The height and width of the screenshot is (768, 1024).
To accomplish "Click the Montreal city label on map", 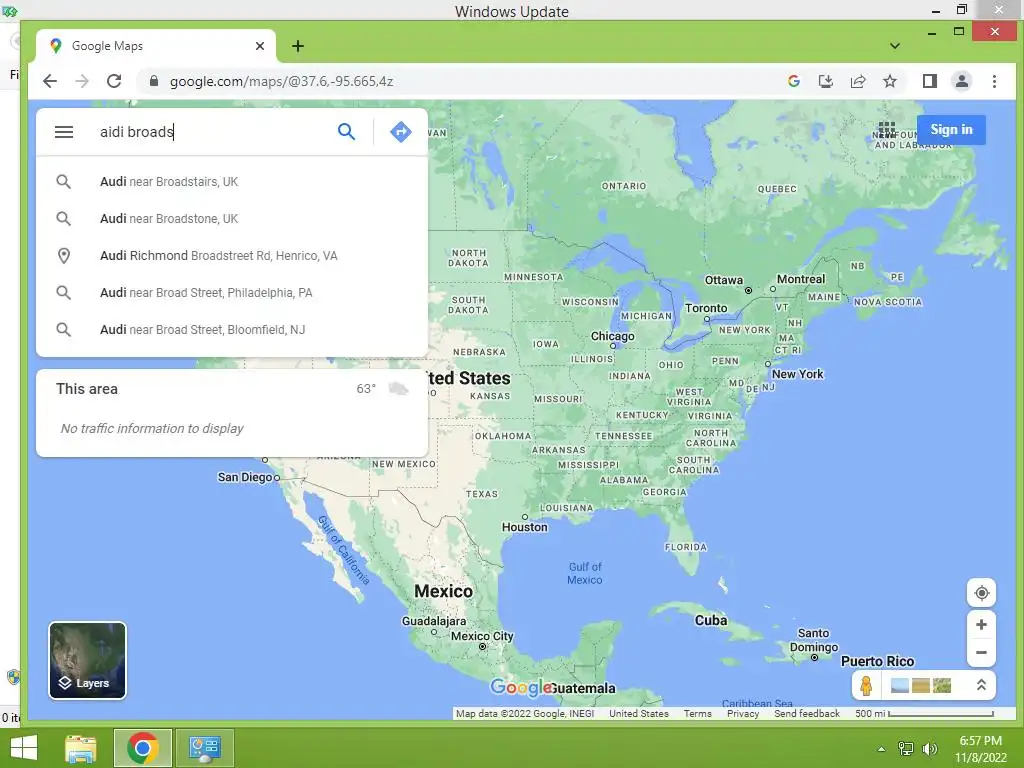I will coord(801,279).
